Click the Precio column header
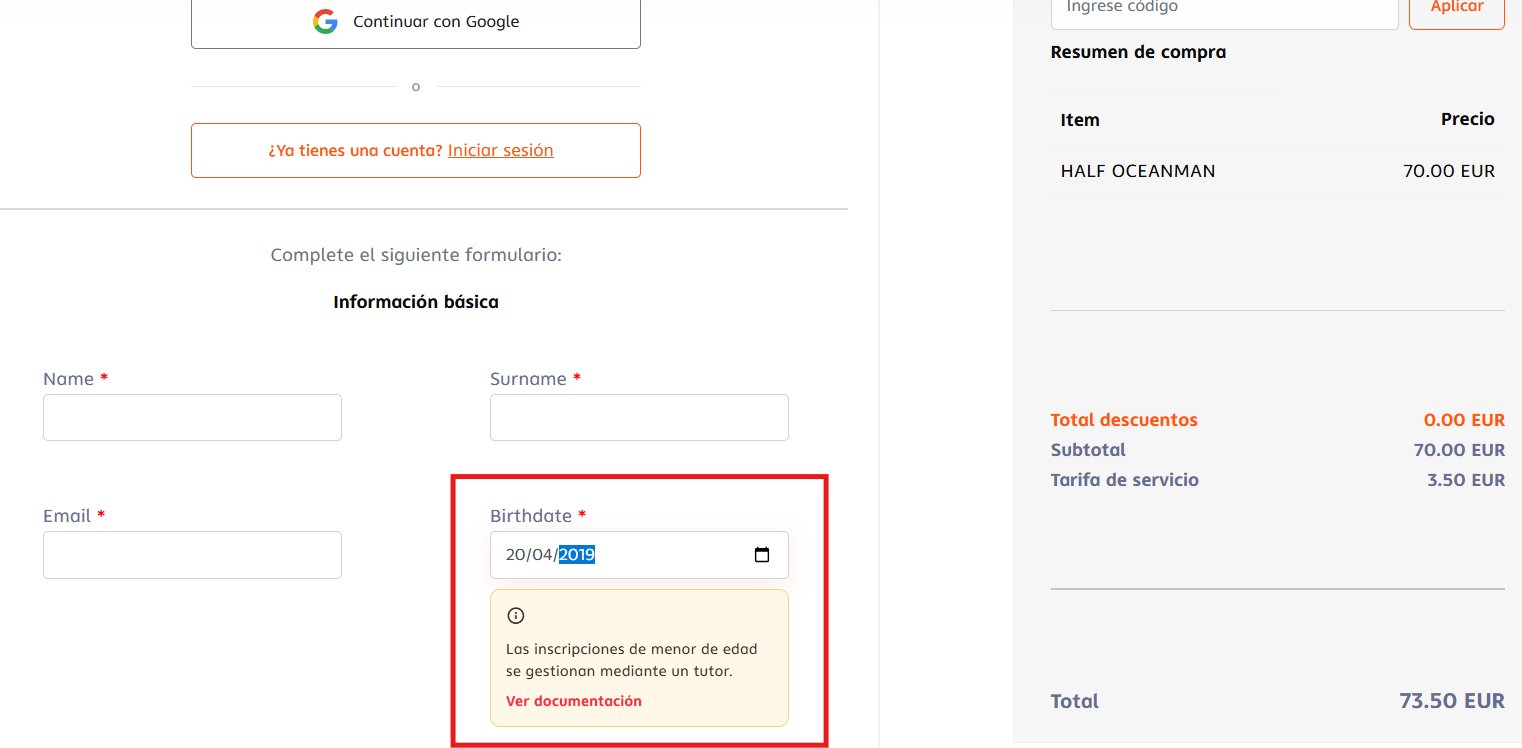This screenshot has width=1522, height=748. (x=1468, y=119)
